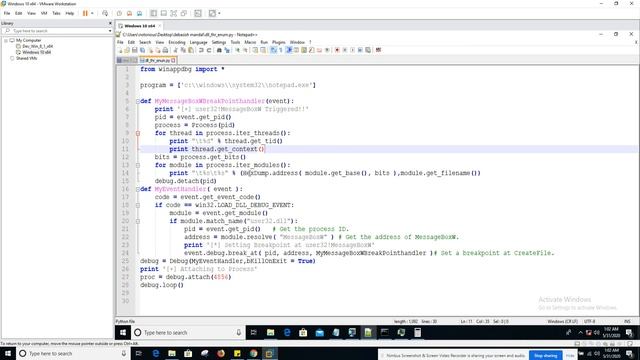Screen dimensions: 640x360
Task: Open the Notepad++ Encoding menu
Action: 177,42
